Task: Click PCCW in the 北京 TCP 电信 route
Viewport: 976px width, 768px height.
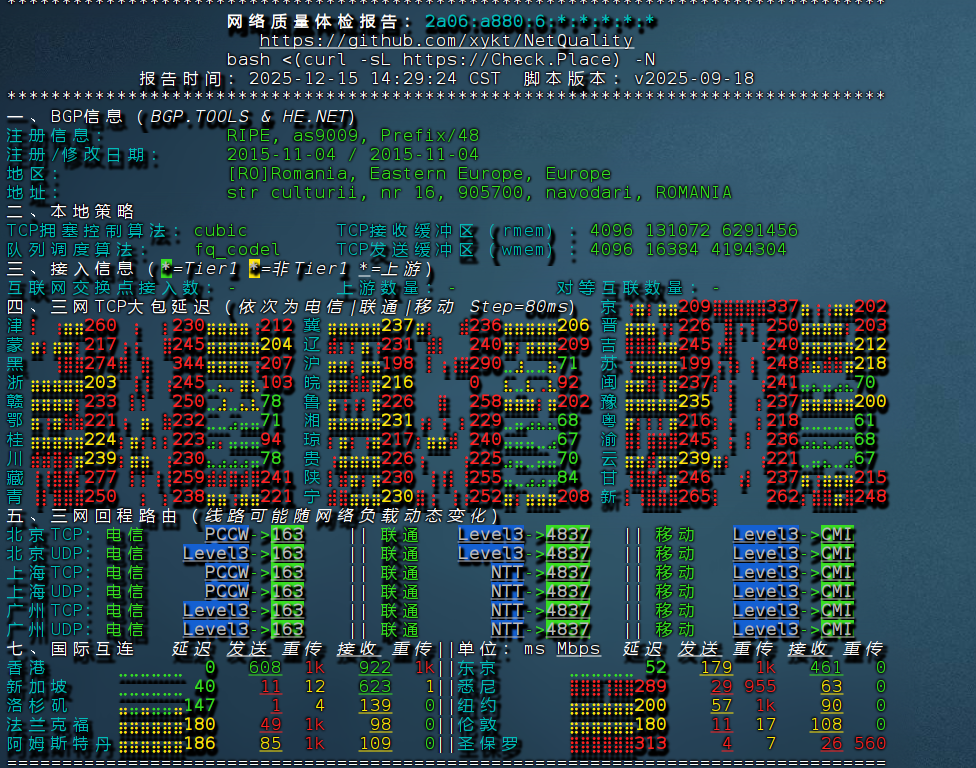Action: click(x=226, y=535)
